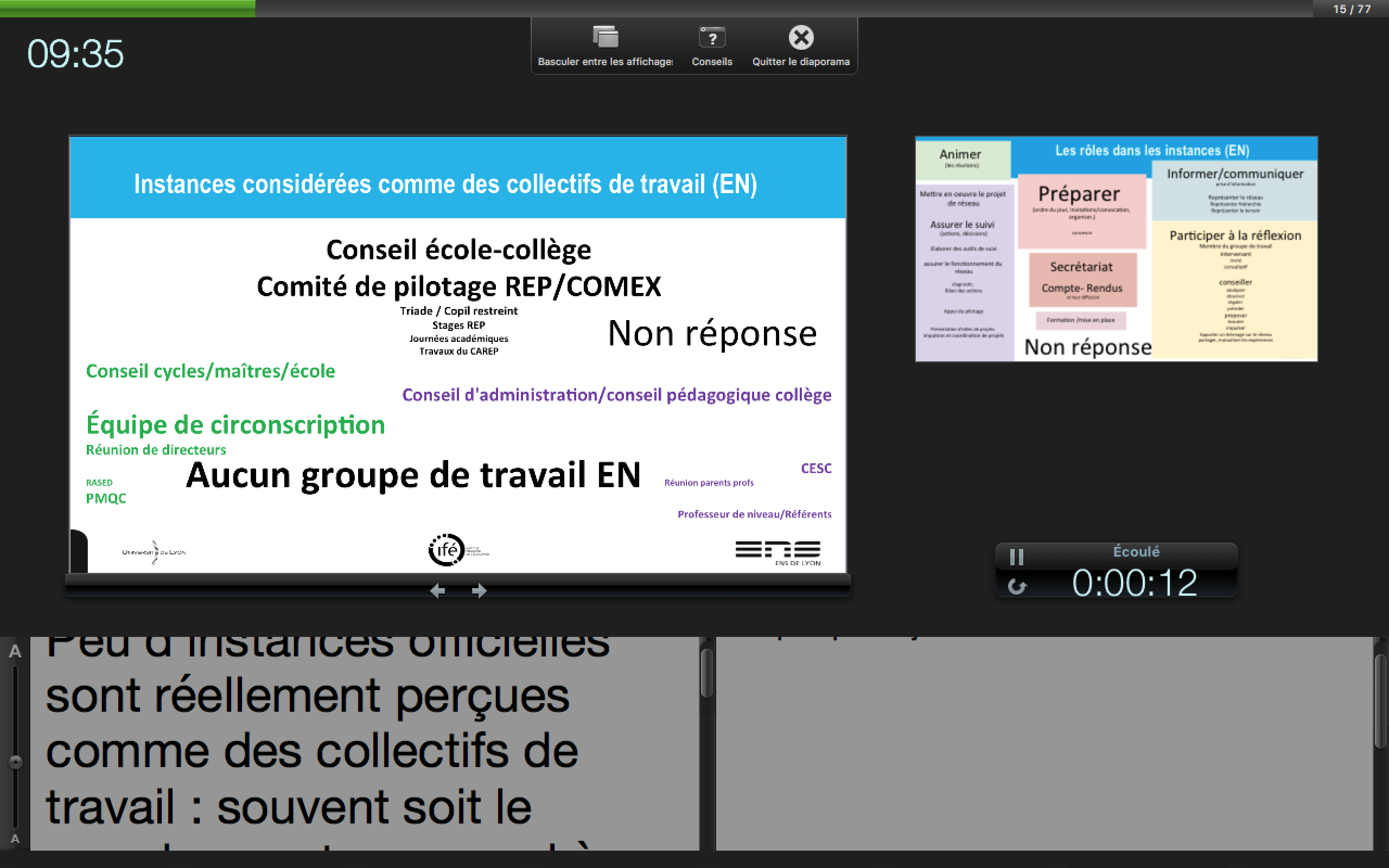Advance to next slide with right arrow

coord(479,591)
